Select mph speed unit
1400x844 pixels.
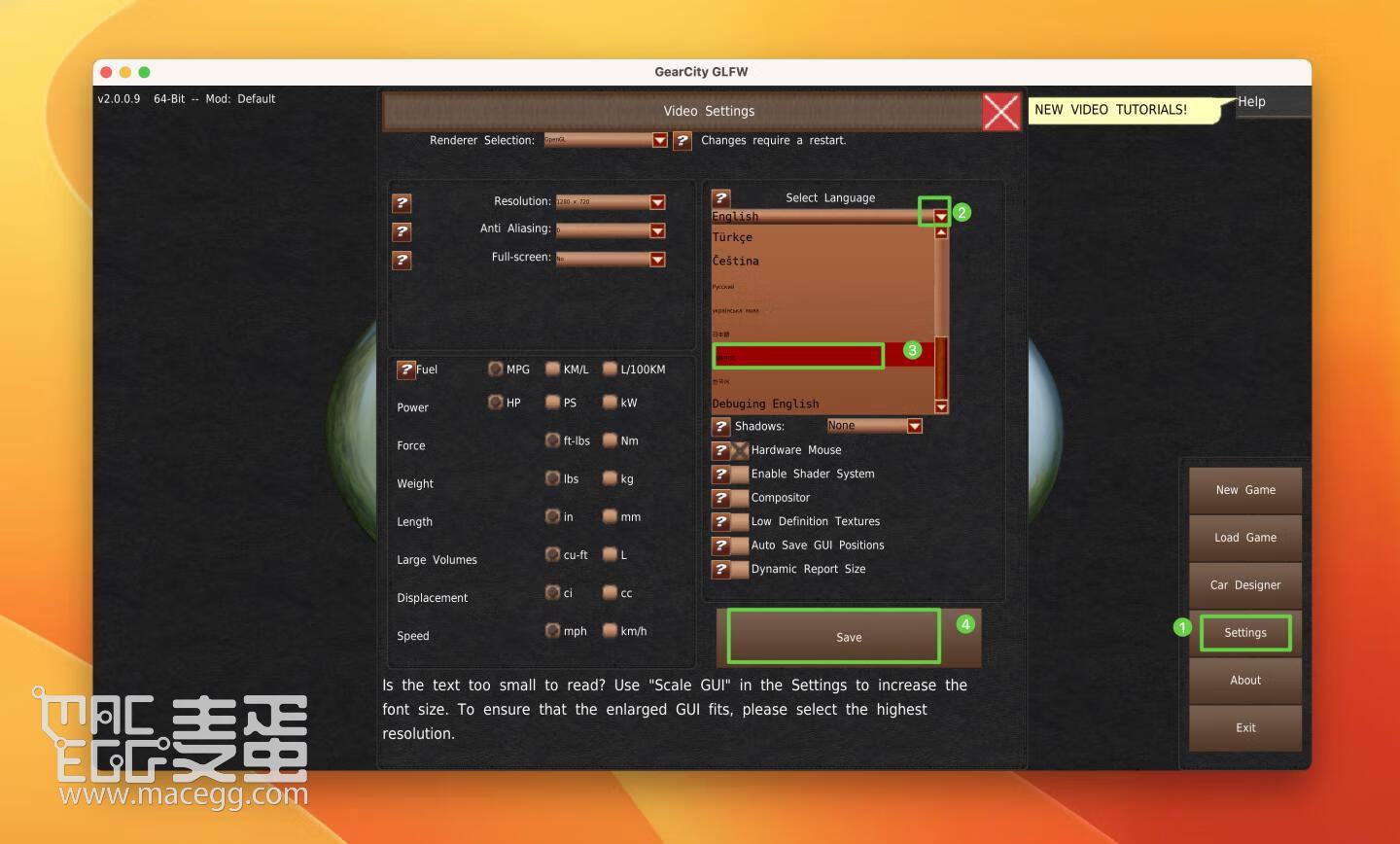552,630
